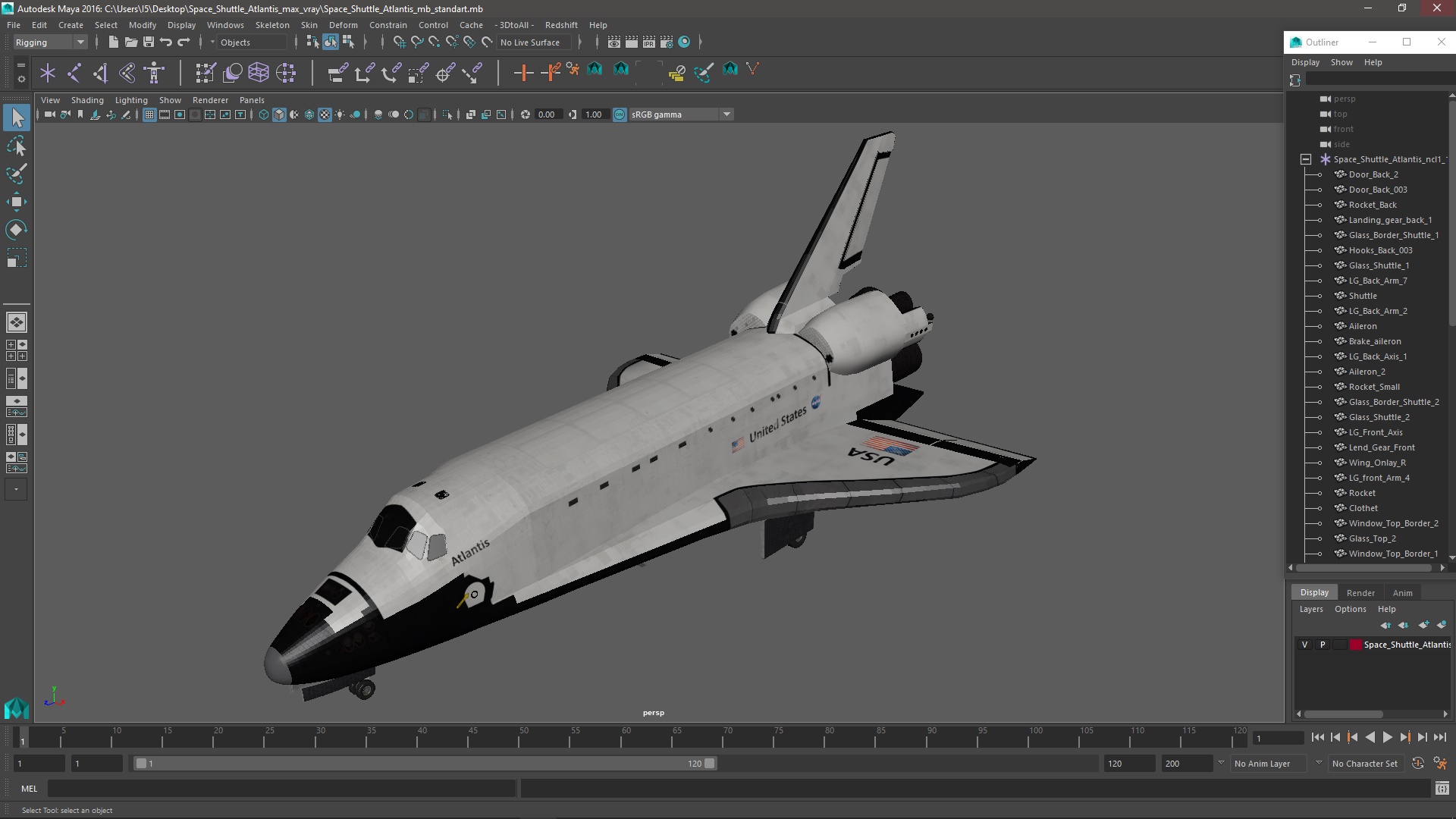Image resolution: width=1456 pixels, height=819 pixels.
Task: Switch to the Render layers tab
Action: coord(1360,593)
